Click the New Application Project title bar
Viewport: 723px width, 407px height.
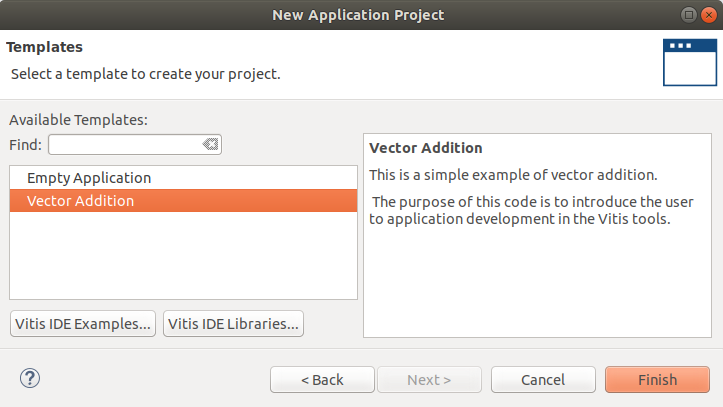(x=358, y=15)
